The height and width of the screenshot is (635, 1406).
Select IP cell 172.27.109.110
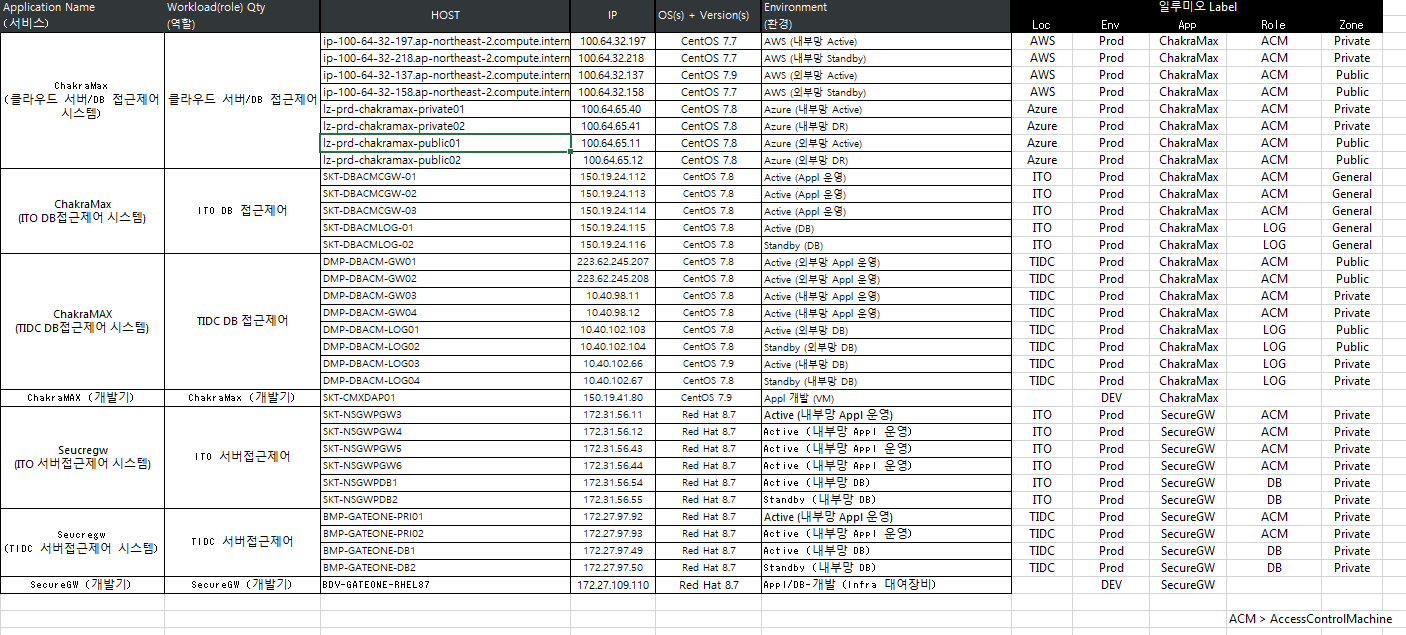(612, 585)
